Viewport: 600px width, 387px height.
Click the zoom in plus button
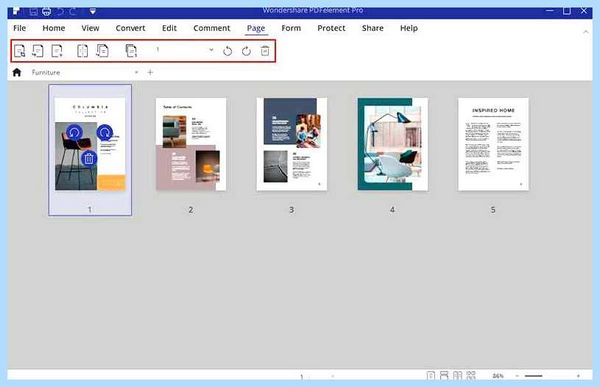pyautogui.click(x=578, y=376)
